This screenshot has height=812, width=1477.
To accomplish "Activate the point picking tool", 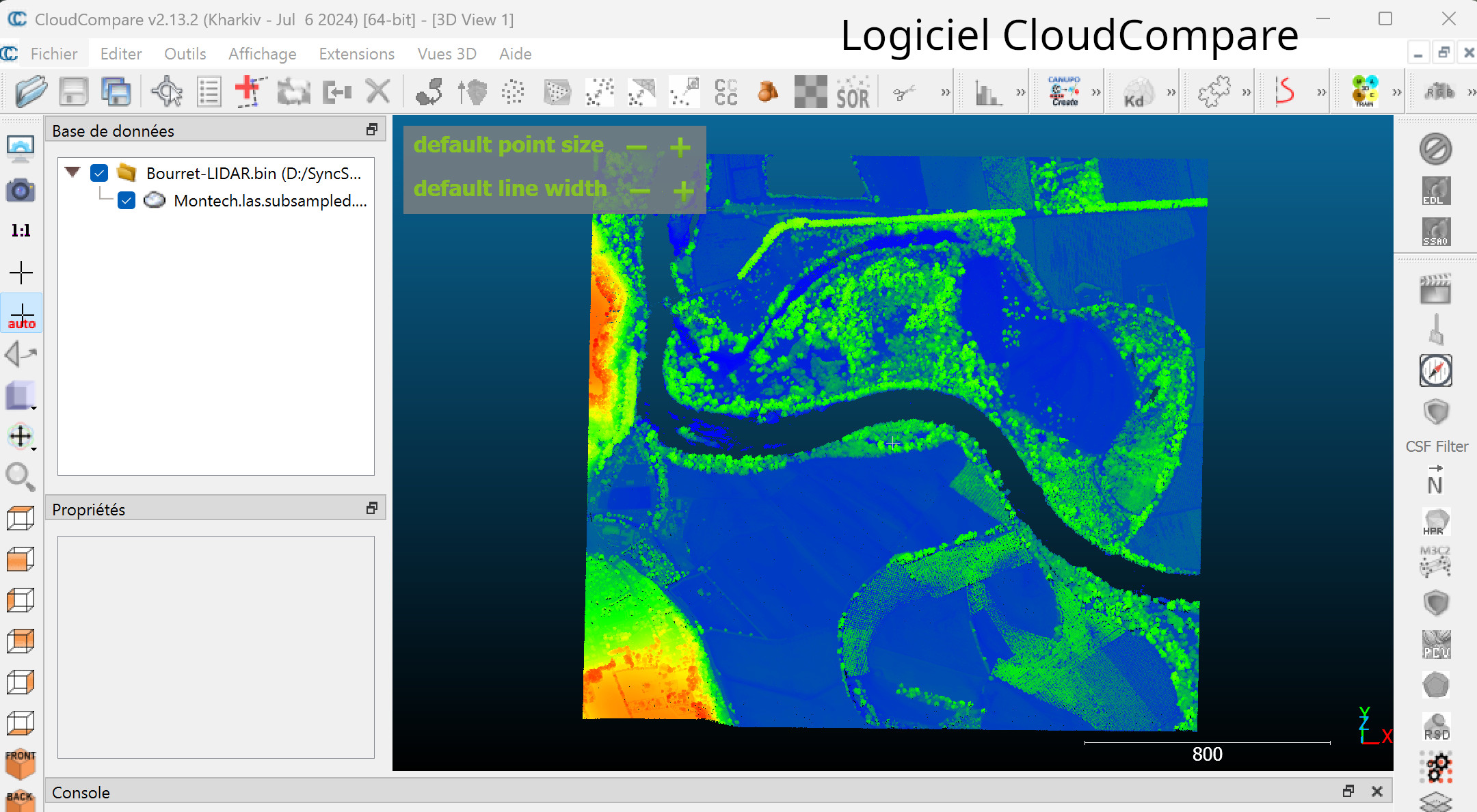I will pos(167,92).
